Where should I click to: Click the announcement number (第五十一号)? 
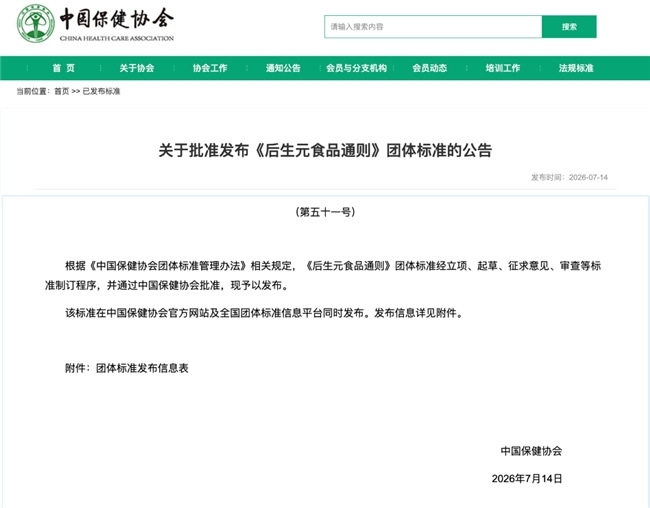click(325, 212)
